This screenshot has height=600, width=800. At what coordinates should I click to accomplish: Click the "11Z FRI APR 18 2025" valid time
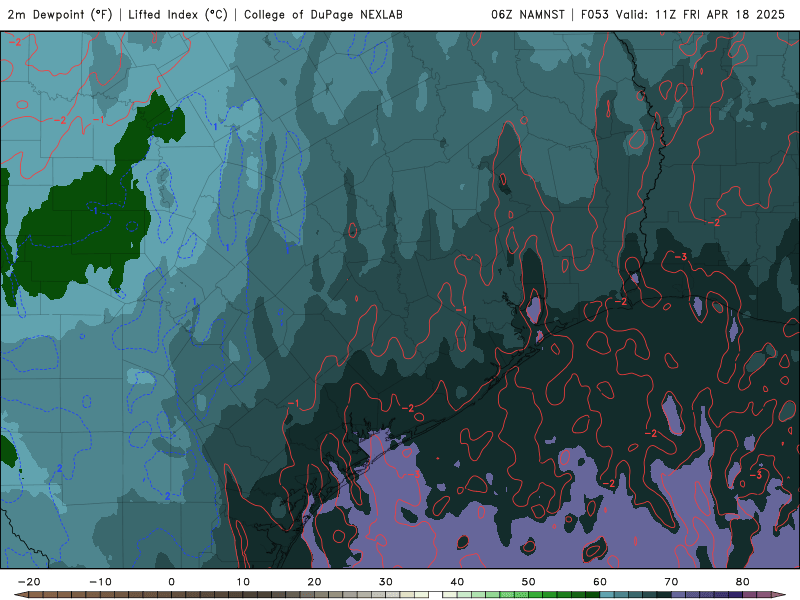click(x=720, y=14)
